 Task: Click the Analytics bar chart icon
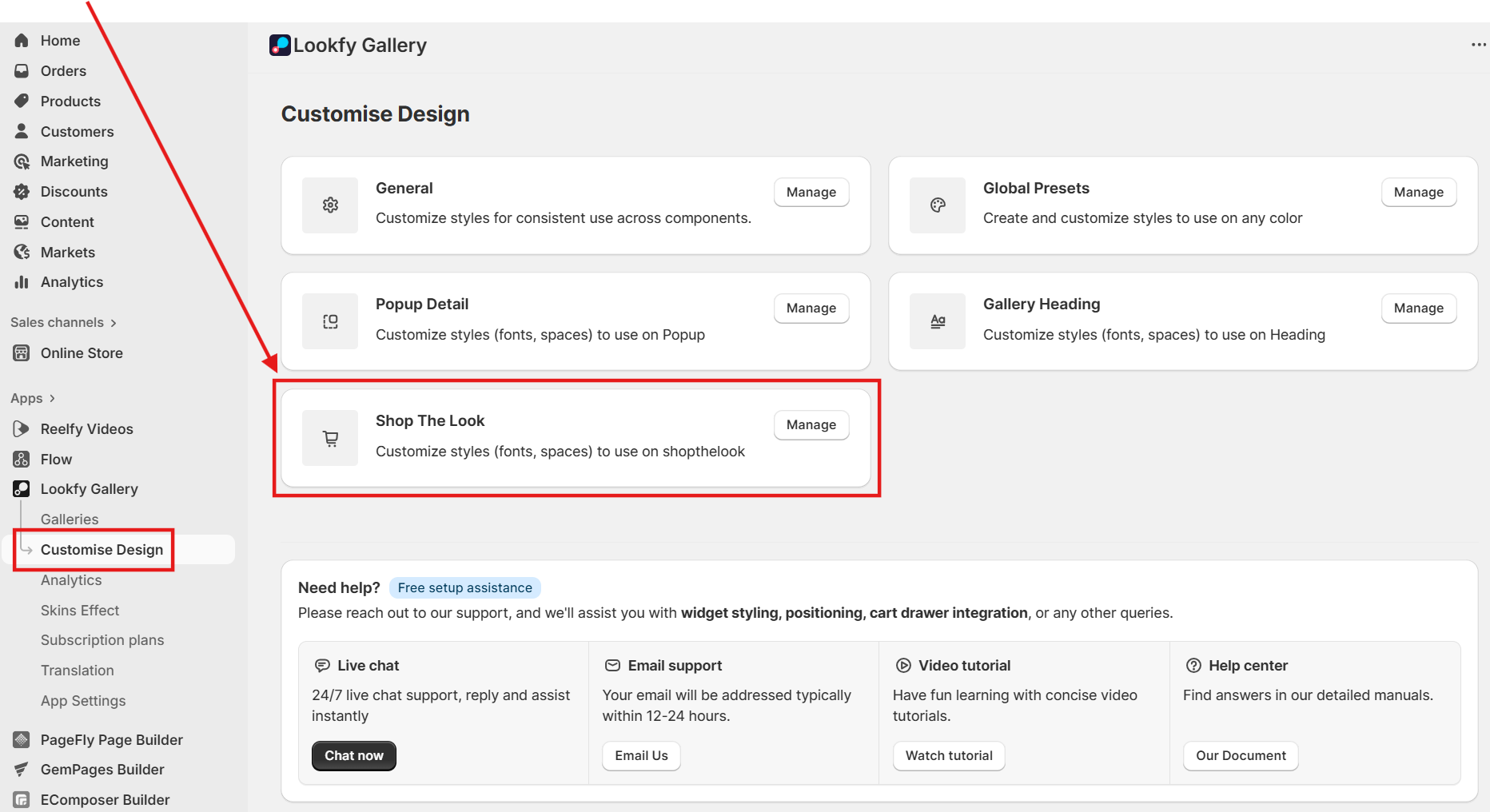[x=22, y=282]
